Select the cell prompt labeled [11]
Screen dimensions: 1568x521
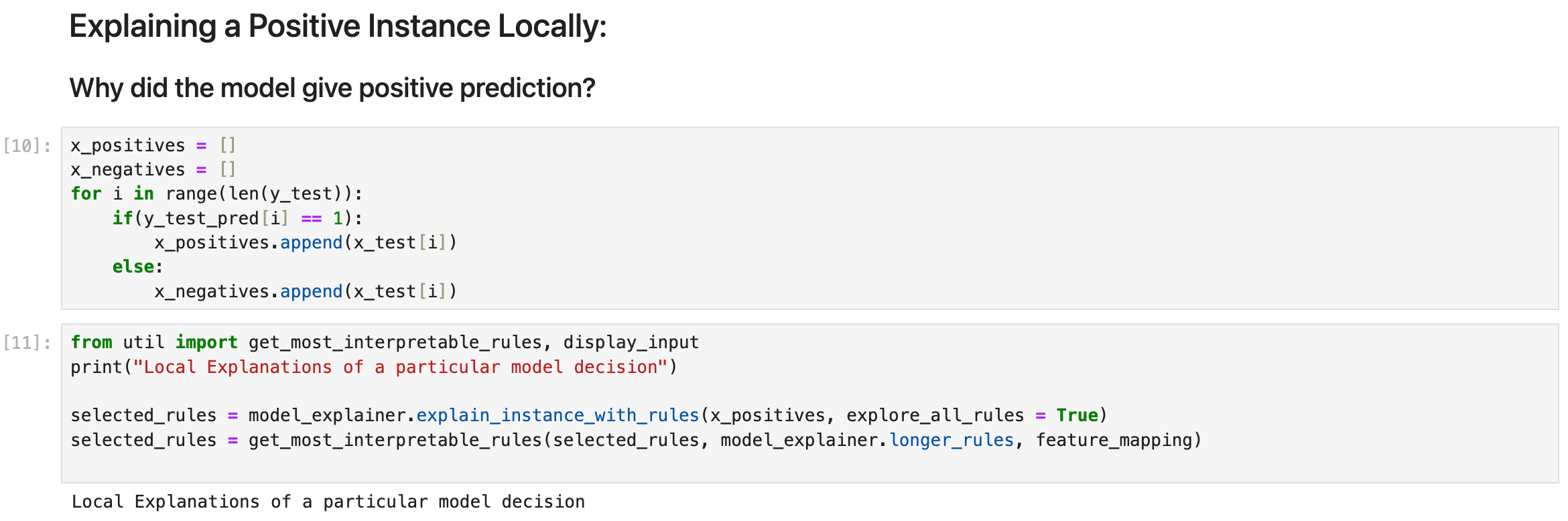(x=27, y=343)
